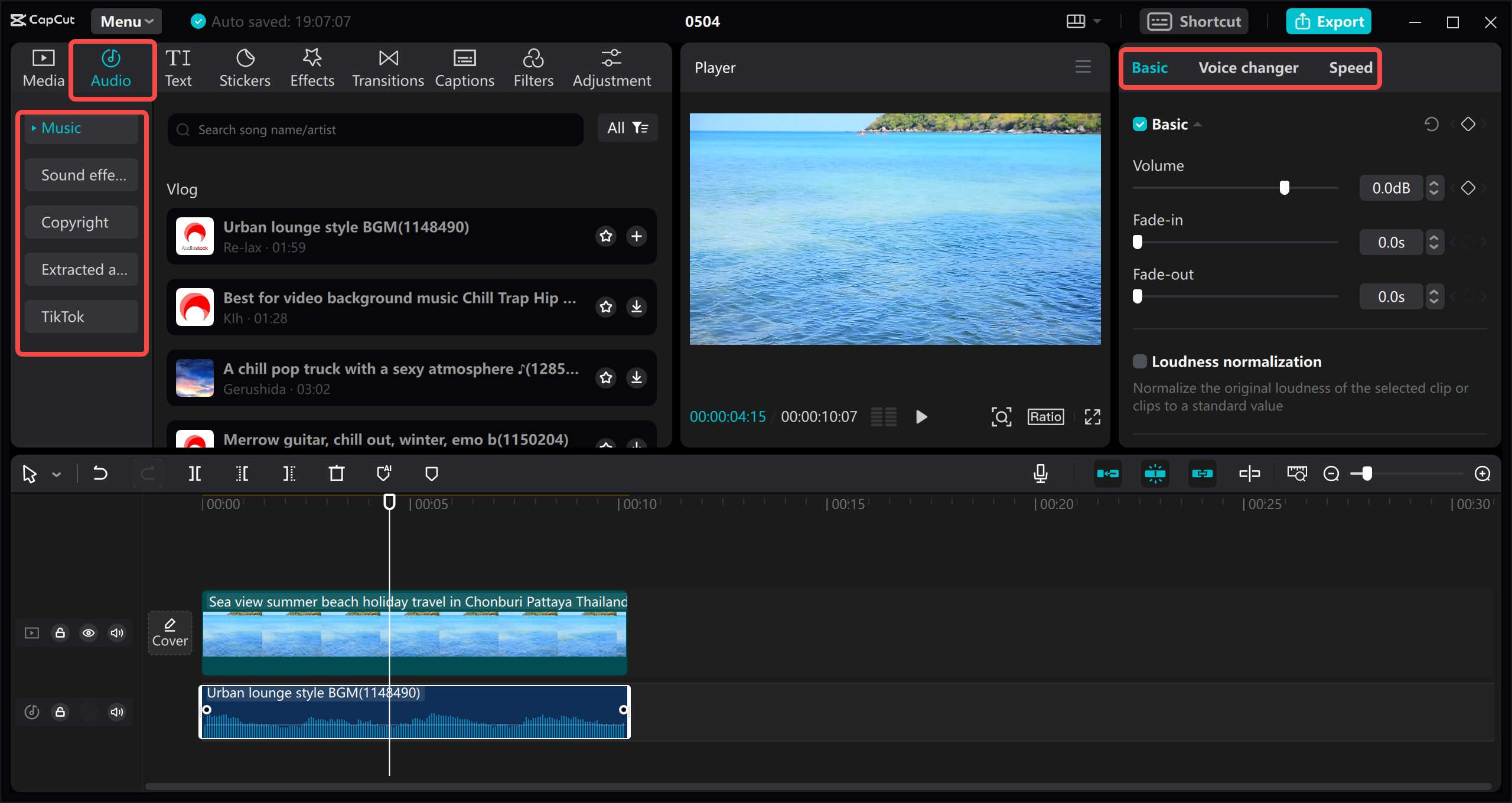Mute the audio track
The width and height of the screenshot is (1512, 803).
[116, 712]
